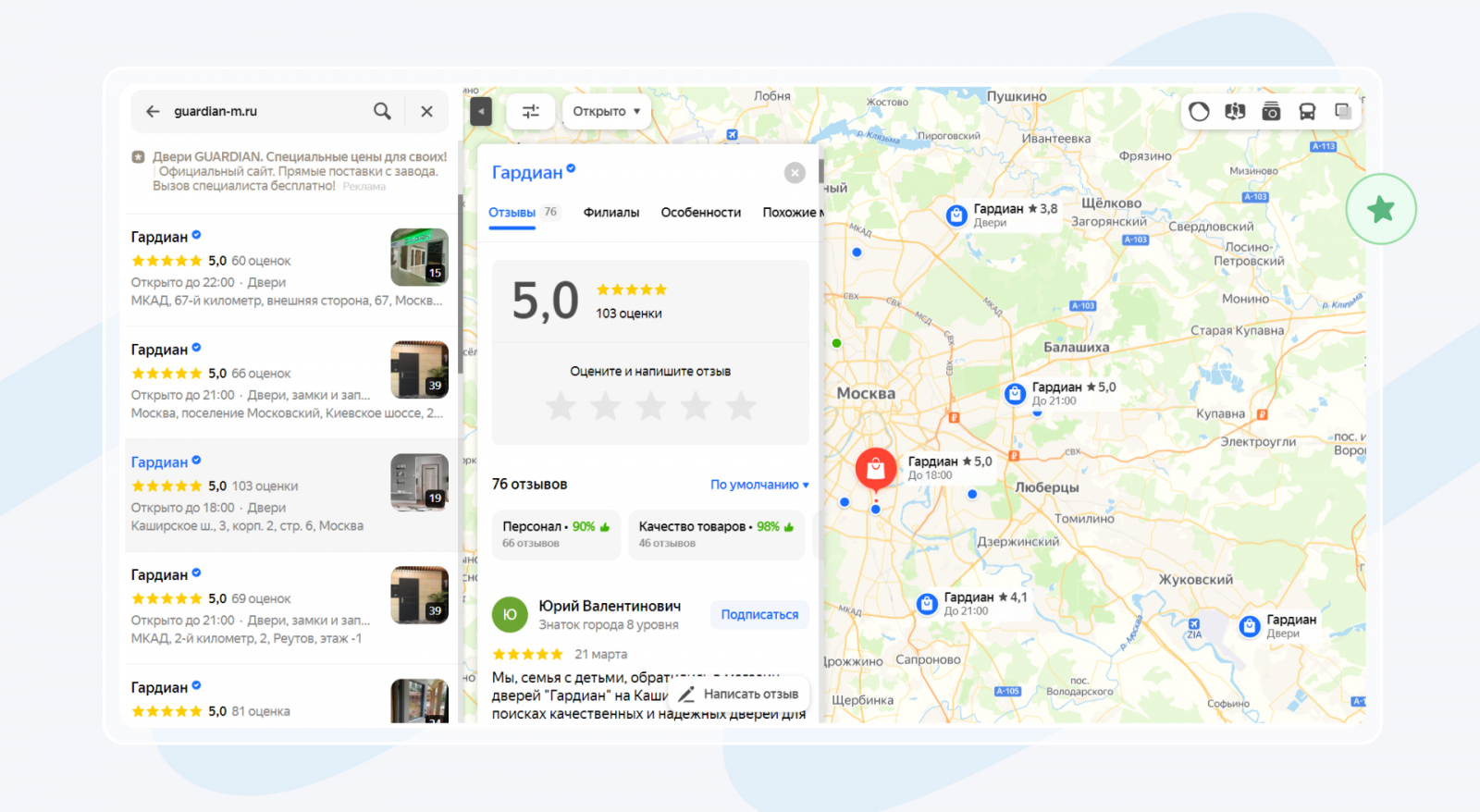Click Юрий Валентинович's avatar
Screen dimensions: 1480x812
coord(510,615)
